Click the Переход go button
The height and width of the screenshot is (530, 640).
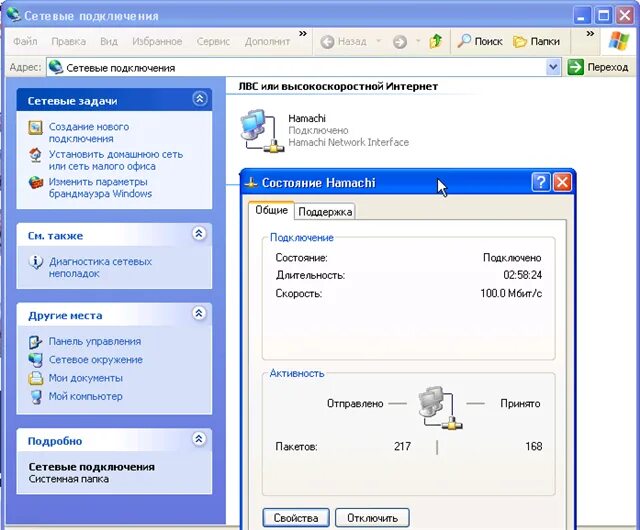click(x=598, y=67)
